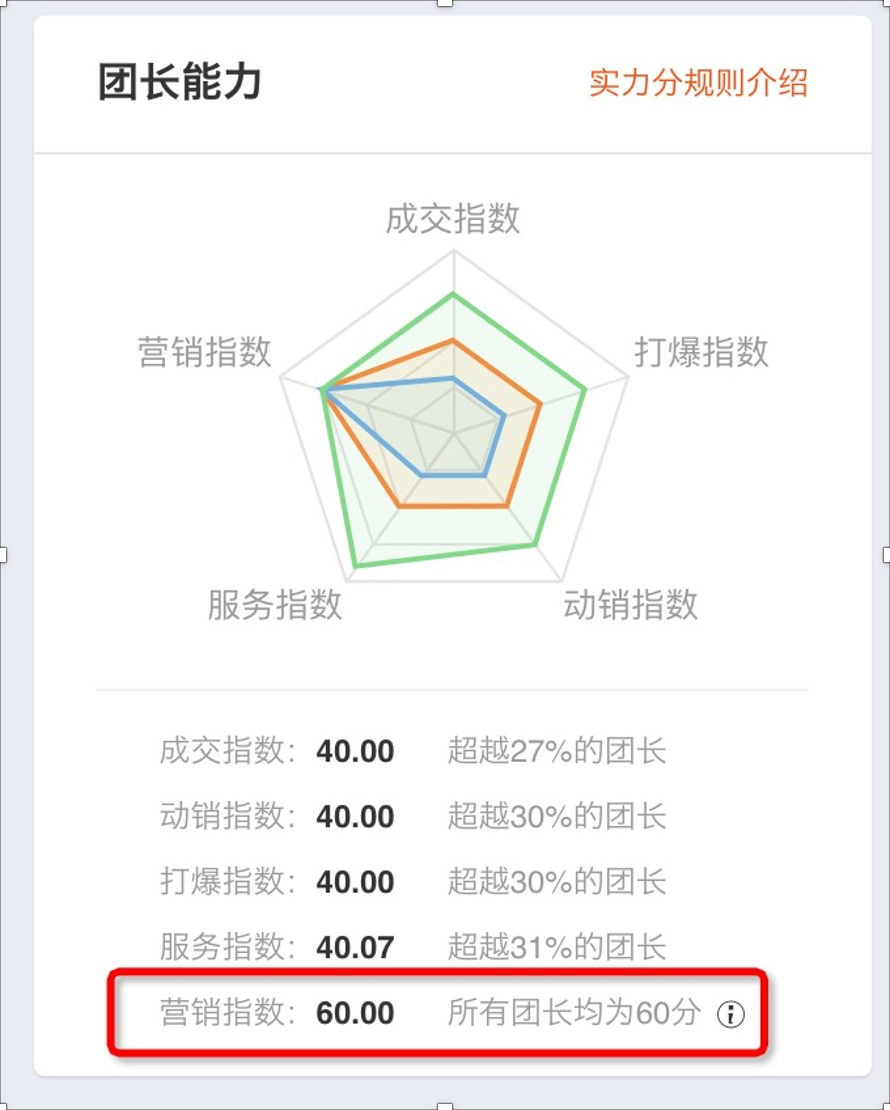Click the blue polygon's top vertex on radar
Viewport: 890px width, 1110px height.
(453, 378)
